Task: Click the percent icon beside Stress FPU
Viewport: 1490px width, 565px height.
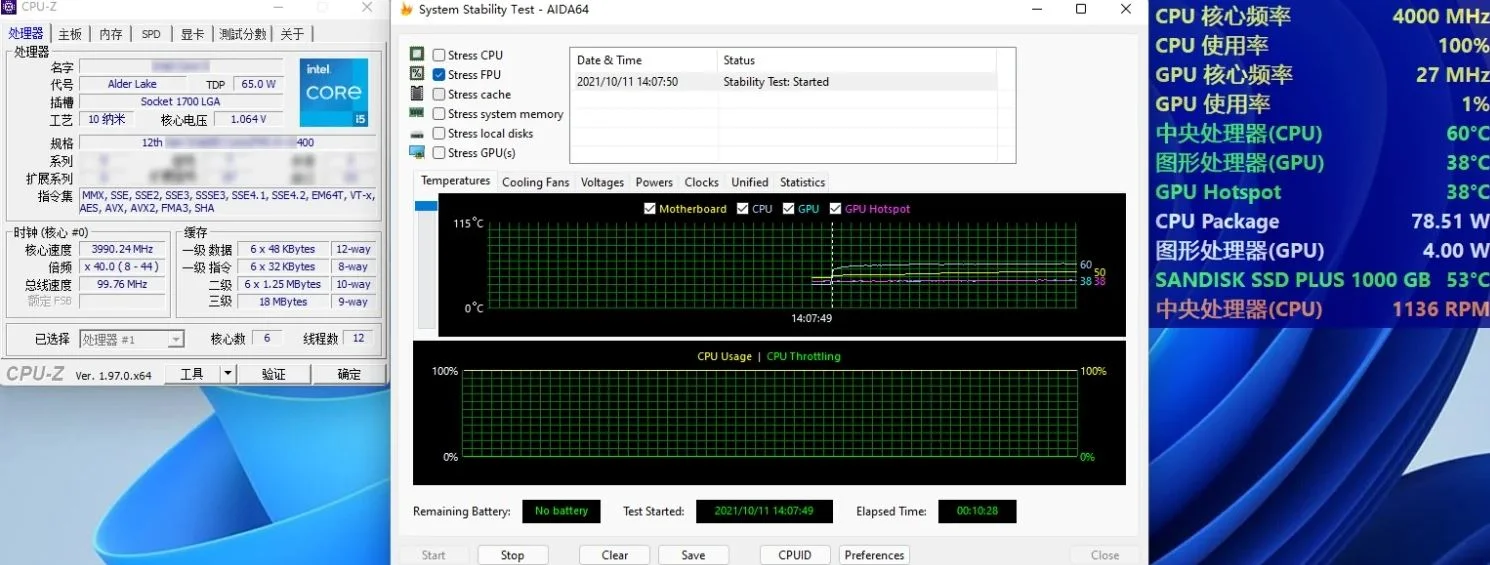Action: click(x=417, y=74)
